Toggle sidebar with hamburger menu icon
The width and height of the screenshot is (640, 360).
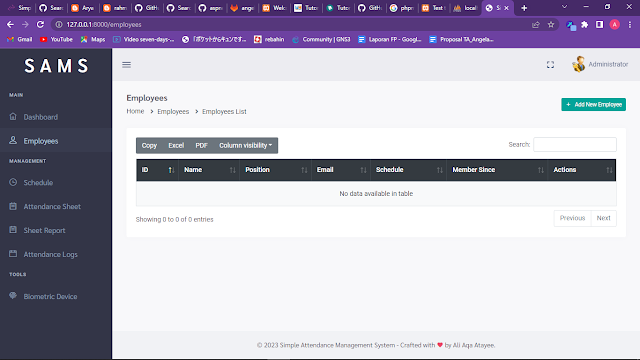pyautogui.click(x=127, y=65)
